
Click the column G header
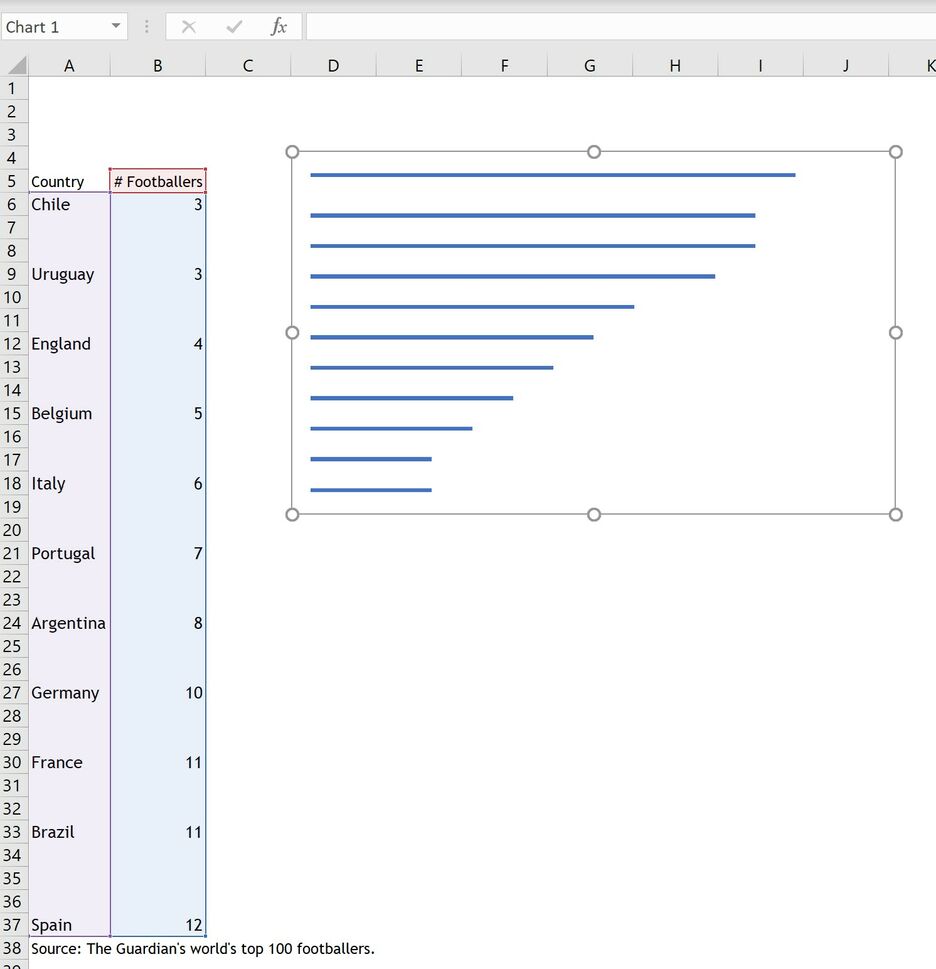(x=590, y=64)
